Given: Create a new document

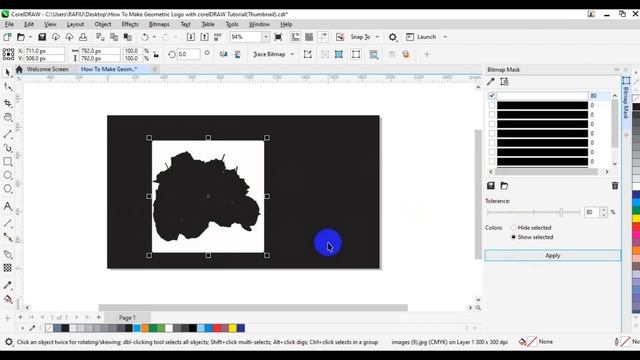Looking at the screenshot, I should tap(7, 37).
